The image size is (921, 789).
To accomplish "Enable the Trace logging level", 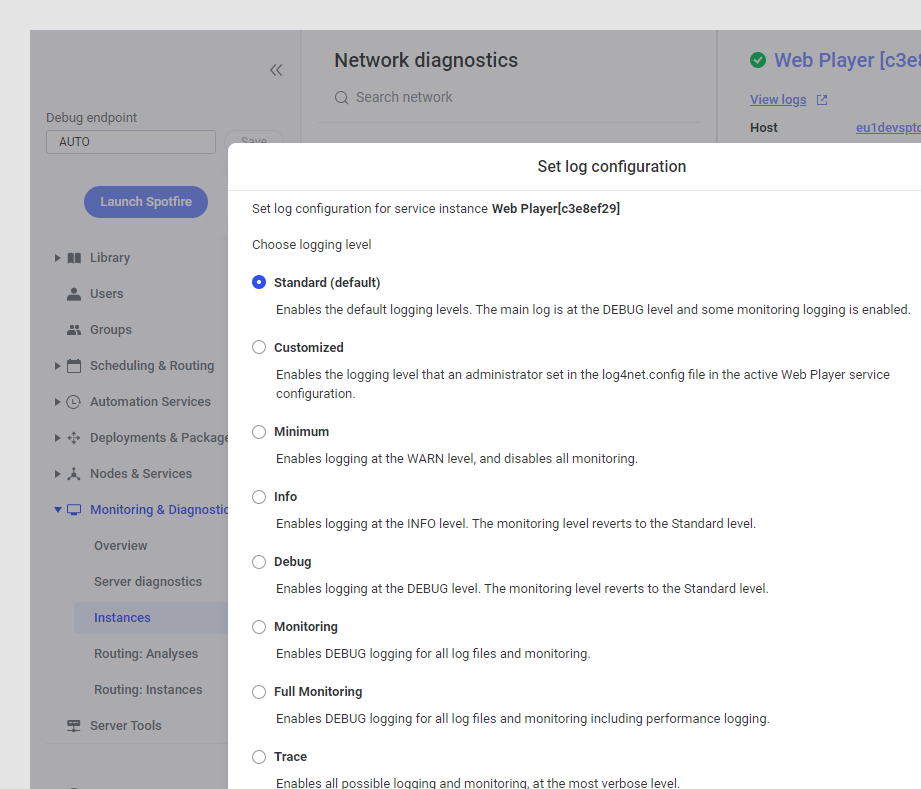I will [x=259, y=757].
